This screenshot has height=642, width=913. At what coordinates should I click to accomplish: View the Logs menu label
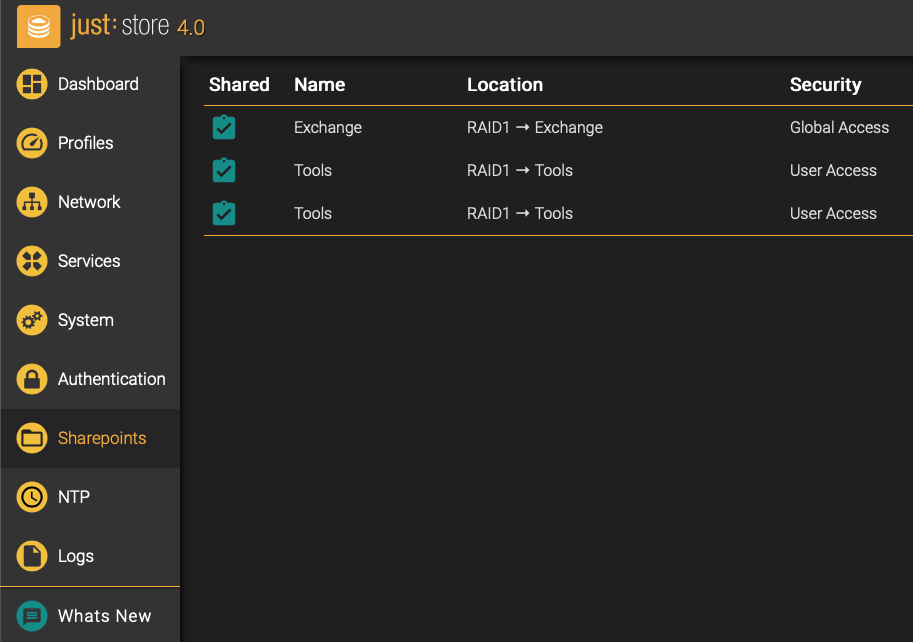click(x=76, y=556)
